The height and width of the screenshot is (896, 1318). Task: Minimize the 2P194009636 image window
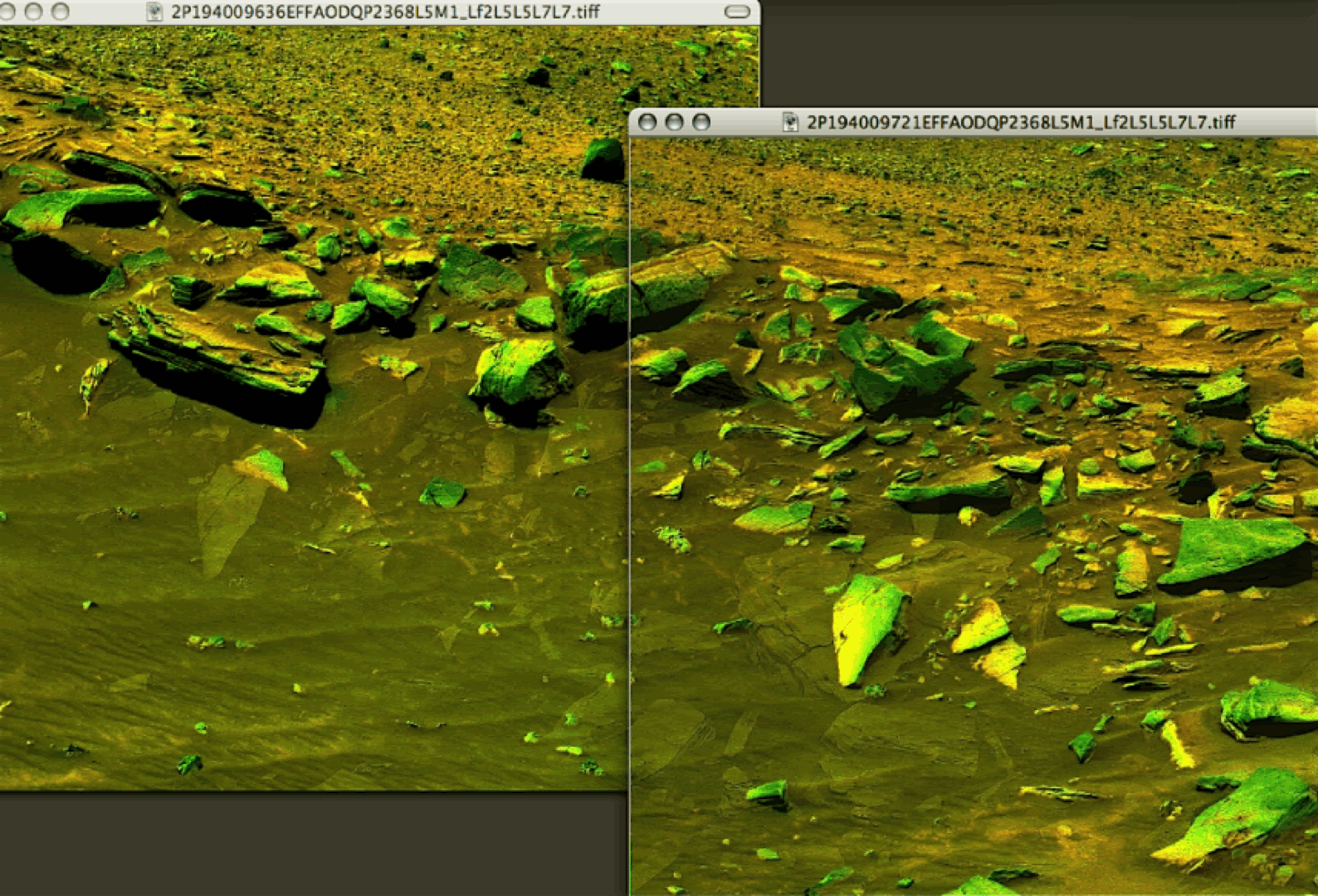pos(33,12)
